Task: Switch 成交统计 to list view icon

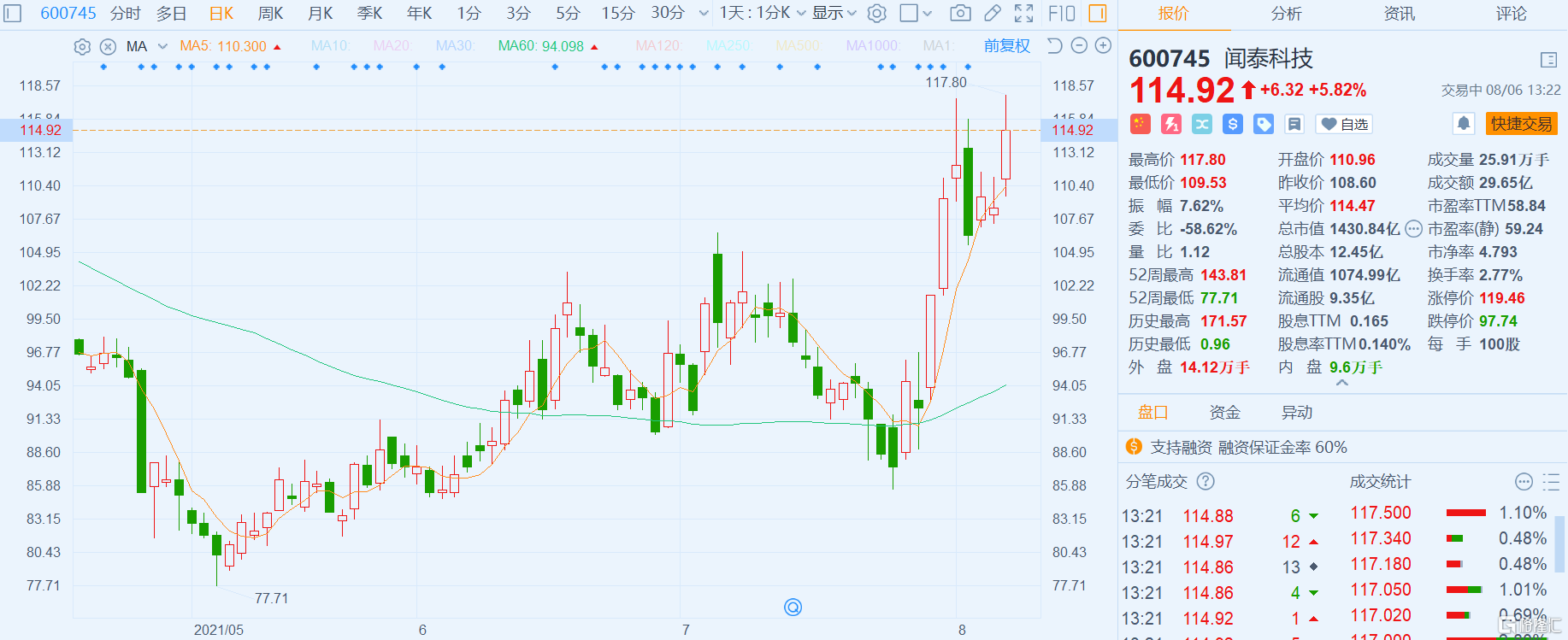Action: point(1551,482)
